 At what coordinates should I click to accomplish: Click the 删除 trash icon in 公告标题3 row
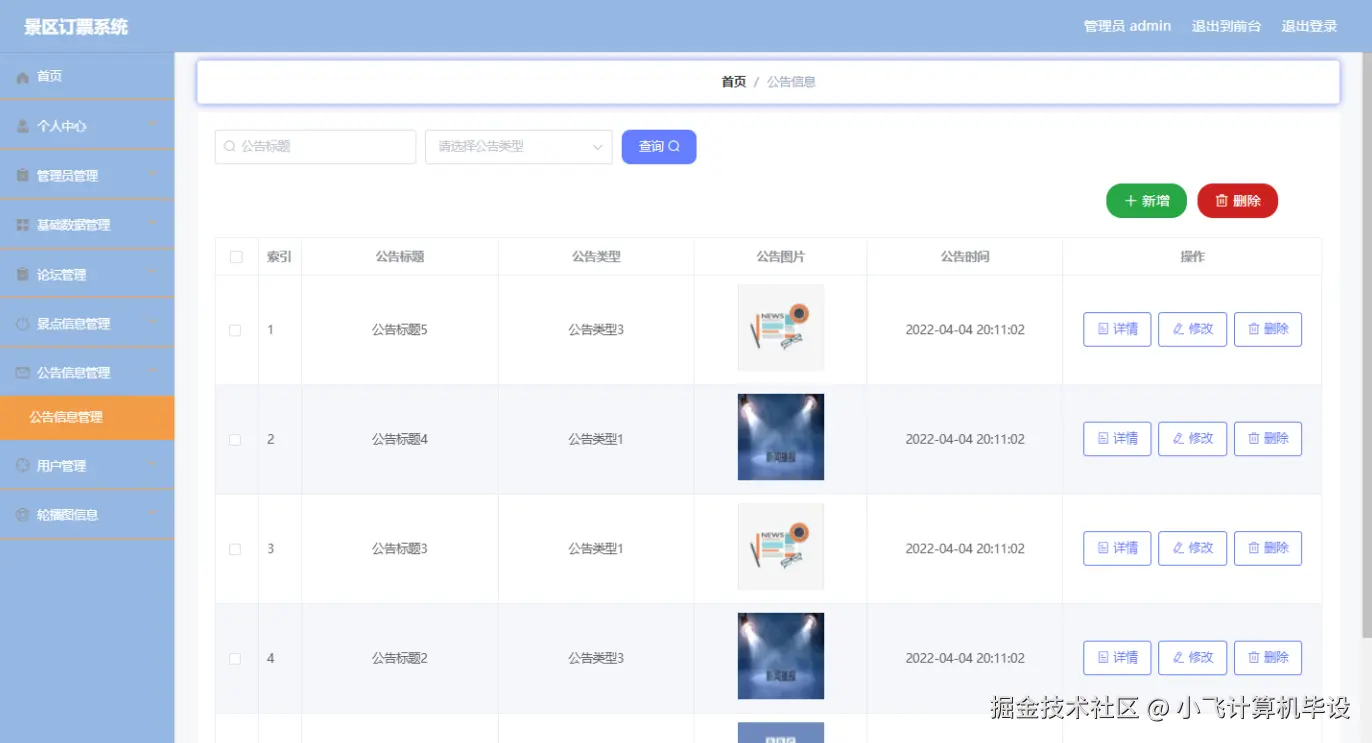tap(1254, 548)
